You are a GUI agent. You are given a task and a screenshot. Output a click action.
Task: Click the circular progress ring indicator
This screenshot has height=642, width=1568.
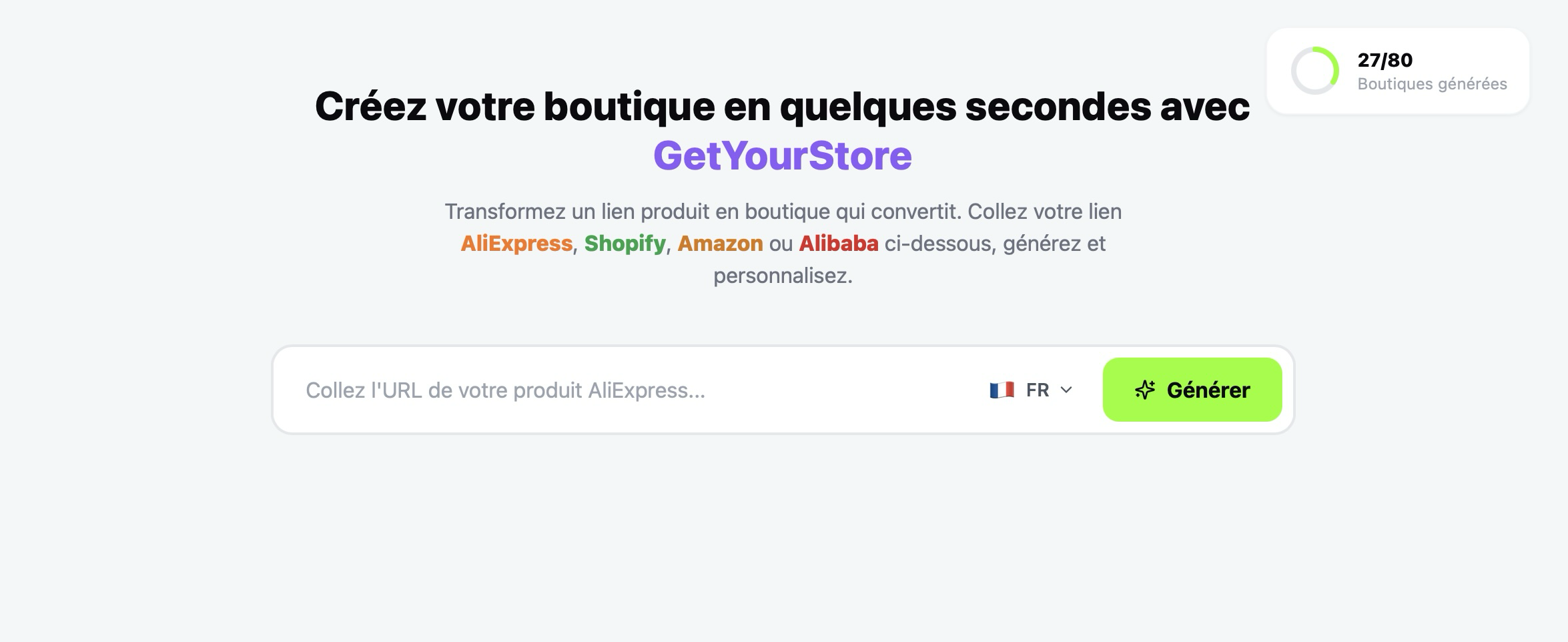point(1314,71)
